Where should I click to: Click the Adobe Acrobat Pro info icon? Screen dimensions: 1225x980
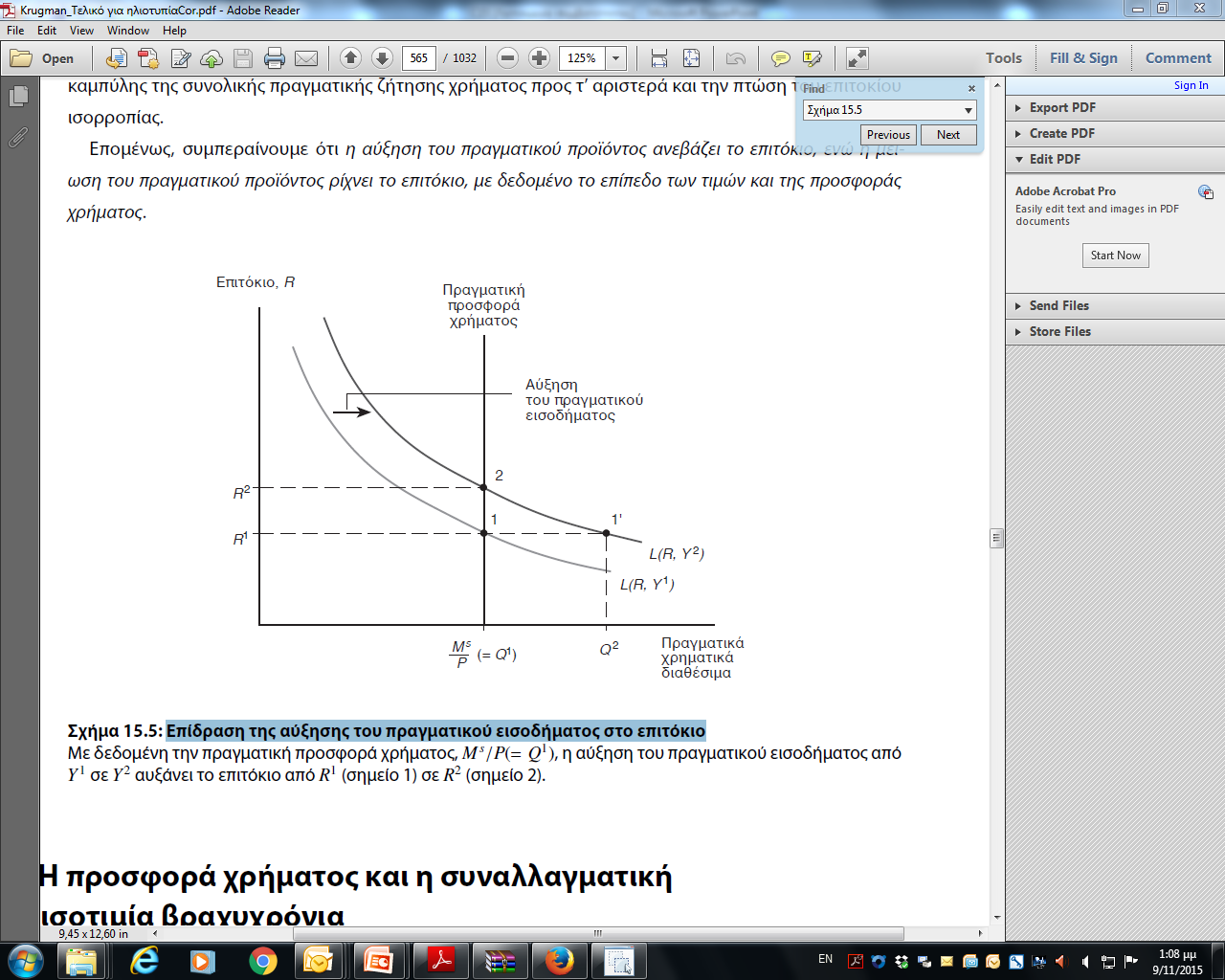(1205, 192)
